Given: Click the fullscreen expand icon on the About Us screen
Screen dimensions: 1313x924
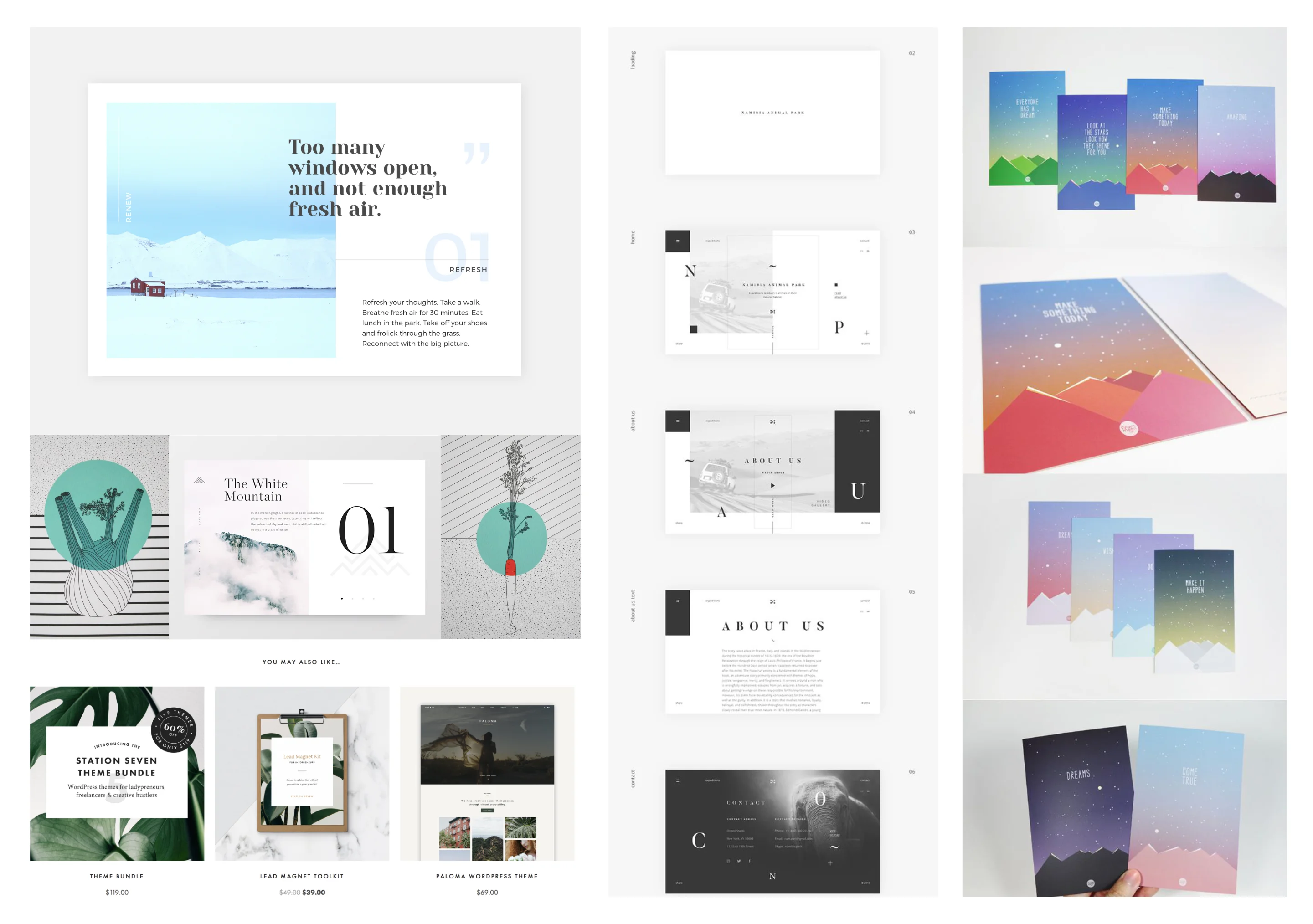Looking at the screenshot, I should [773, 421].
